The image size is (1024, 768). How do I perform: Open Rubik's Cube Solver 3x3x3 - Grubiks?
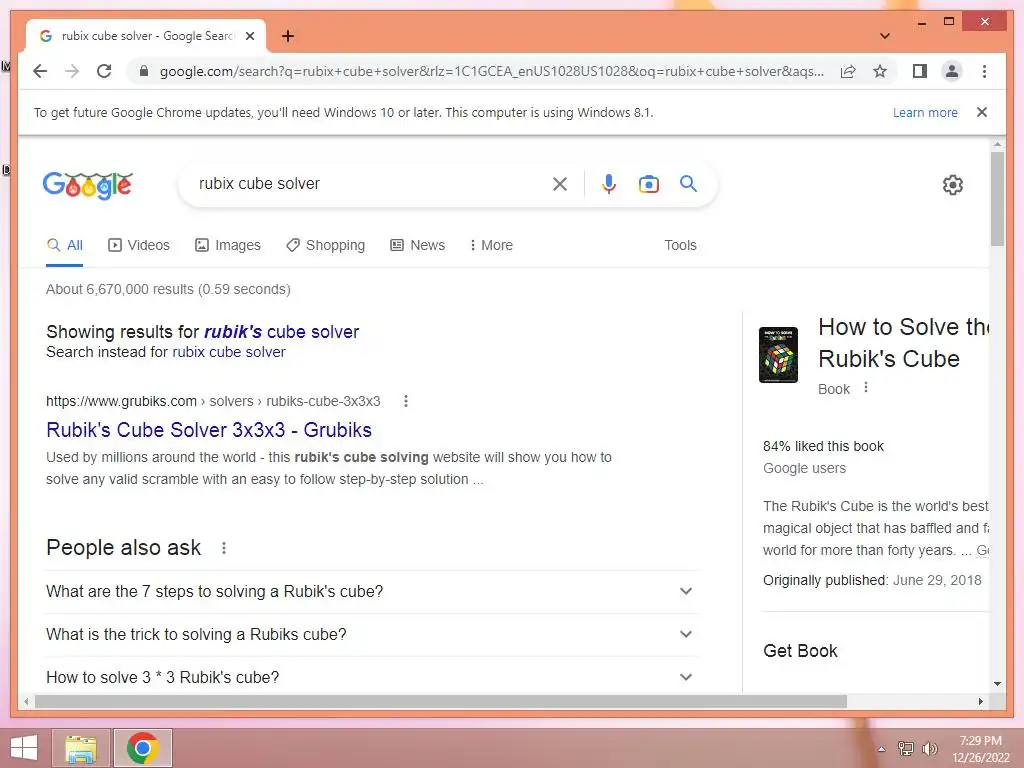[x=209, y=430]
